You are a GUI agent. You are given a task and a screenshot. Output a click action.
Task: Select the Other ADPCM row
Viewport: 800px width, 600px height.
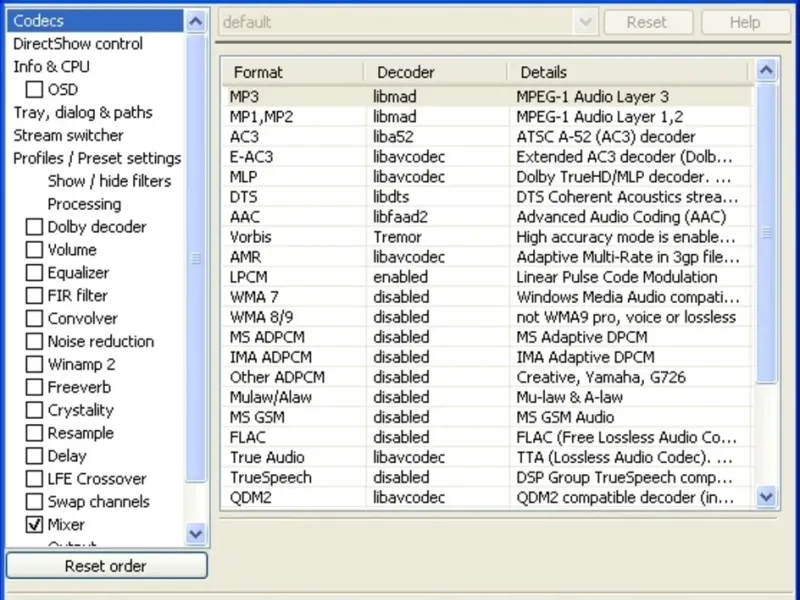[487, 377]
